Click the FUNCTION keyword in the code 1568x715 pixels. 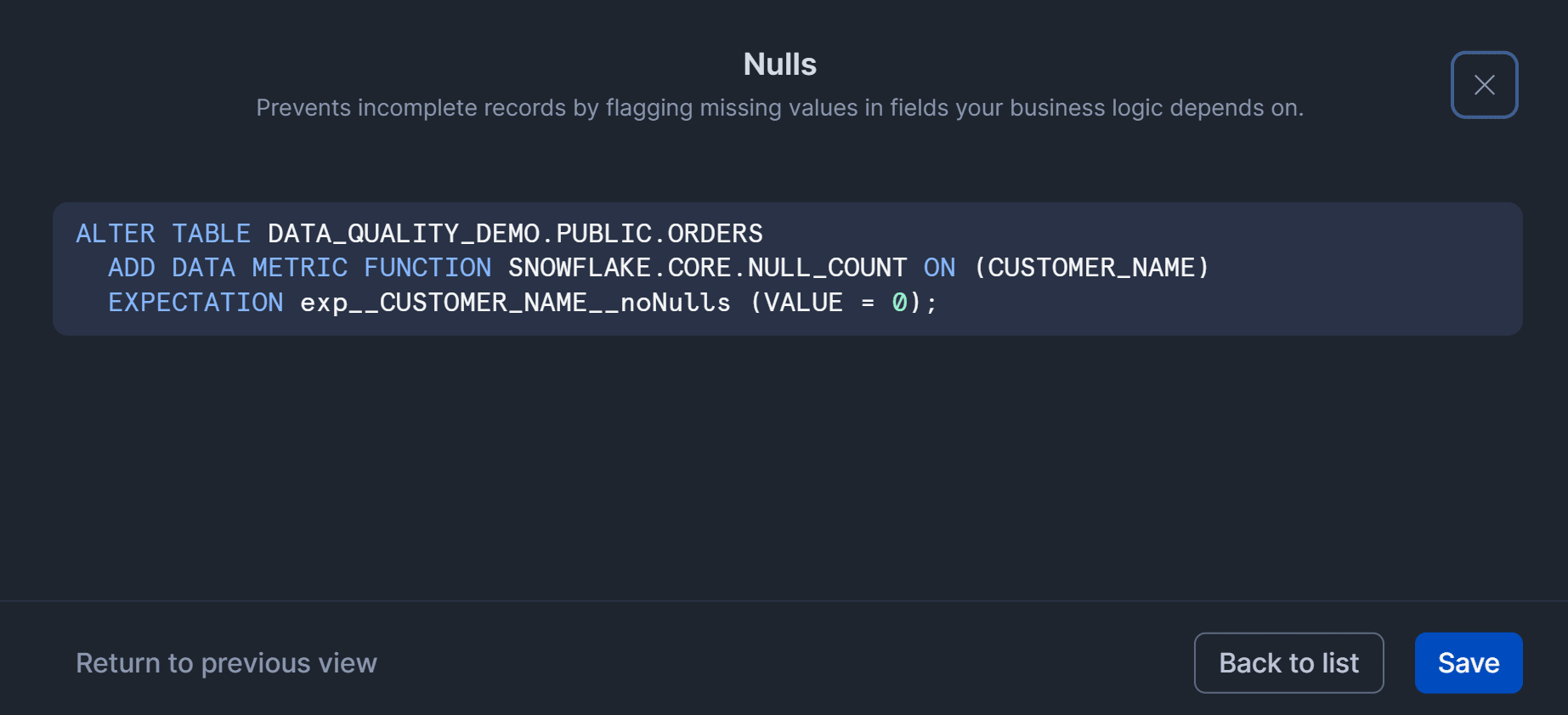[x=427, y=268]
